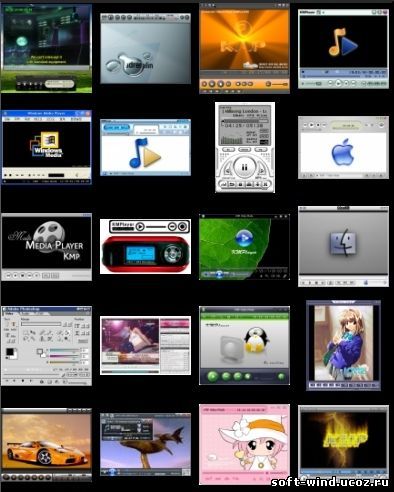
Task: Click the blue play orb on green leaf
Action: [x=244, y=238]
